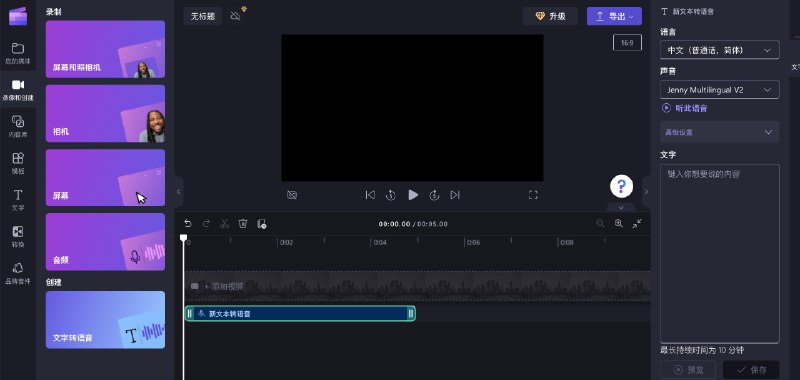Click the 0:06 mark on timeline ruler

tap(473, 243)
